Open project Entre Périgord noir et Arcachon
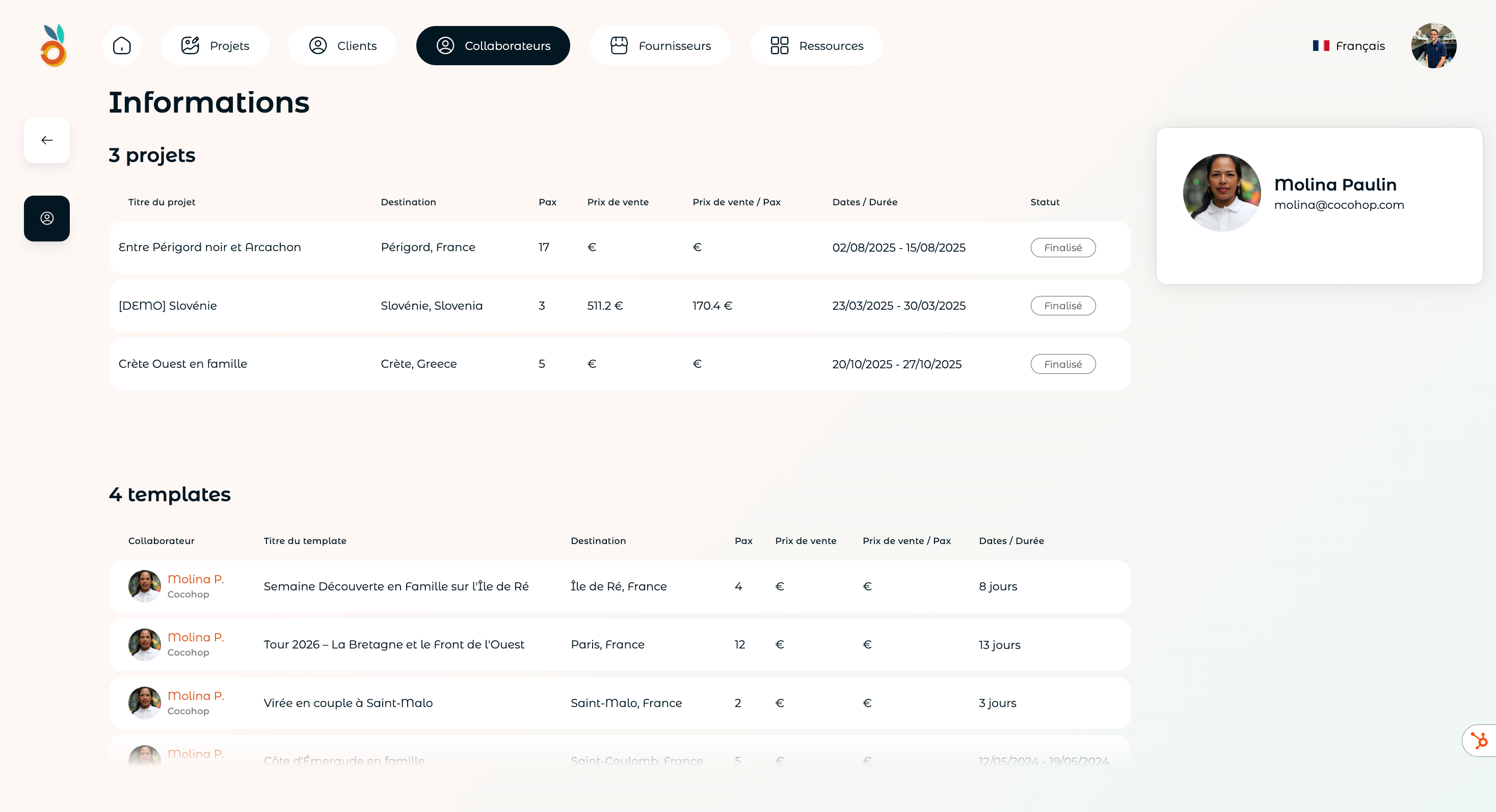Image resolution: width=1496 pixels, height=812 pixels. 209,247
